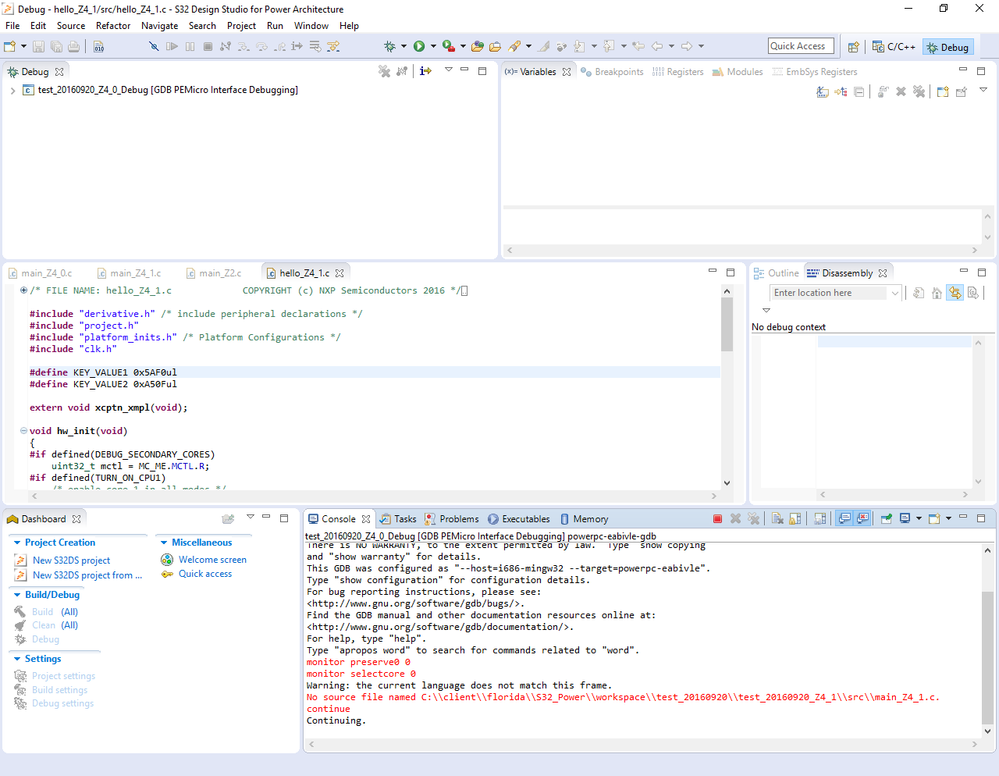Expand the folded file header comment

(x=24, y=291)
